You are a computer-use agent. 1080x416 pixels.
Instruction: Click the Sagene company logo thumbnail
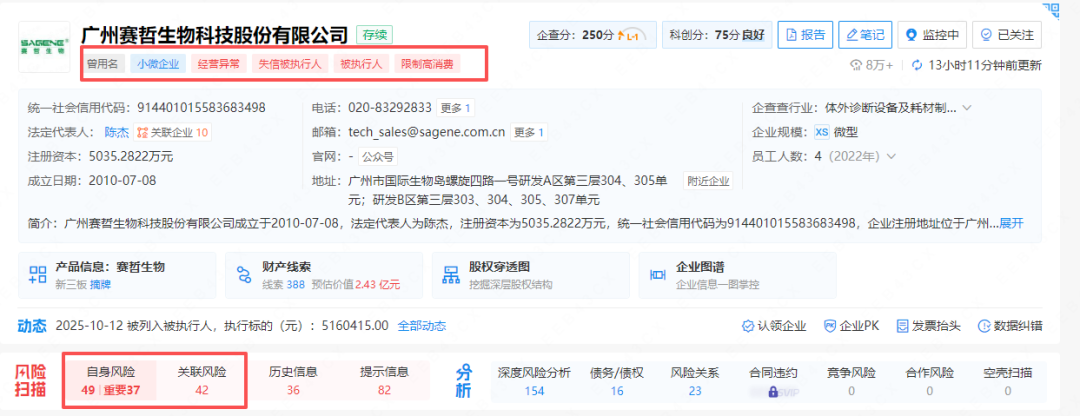[44, 47]
